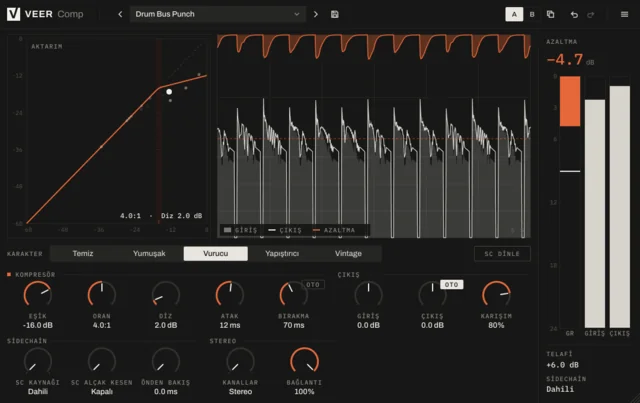Redo last change

591,15
